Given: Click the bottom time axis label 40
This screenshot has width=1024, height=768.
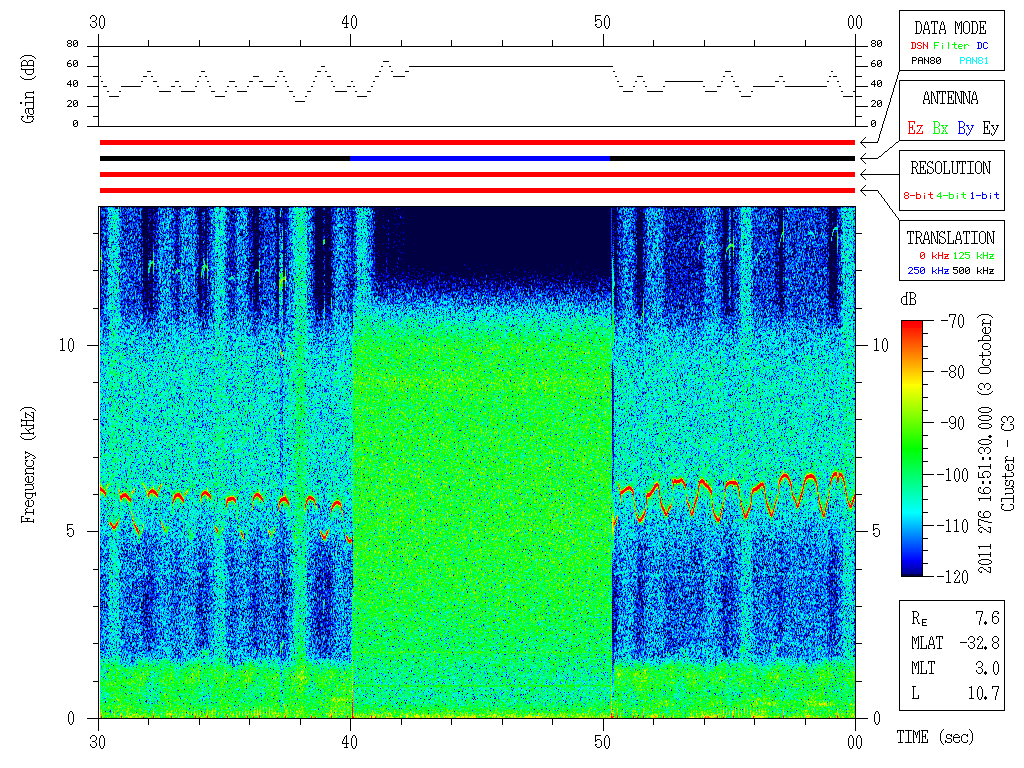Looking at the screenshot, I should pyautogui.click(x=349, y=743).
